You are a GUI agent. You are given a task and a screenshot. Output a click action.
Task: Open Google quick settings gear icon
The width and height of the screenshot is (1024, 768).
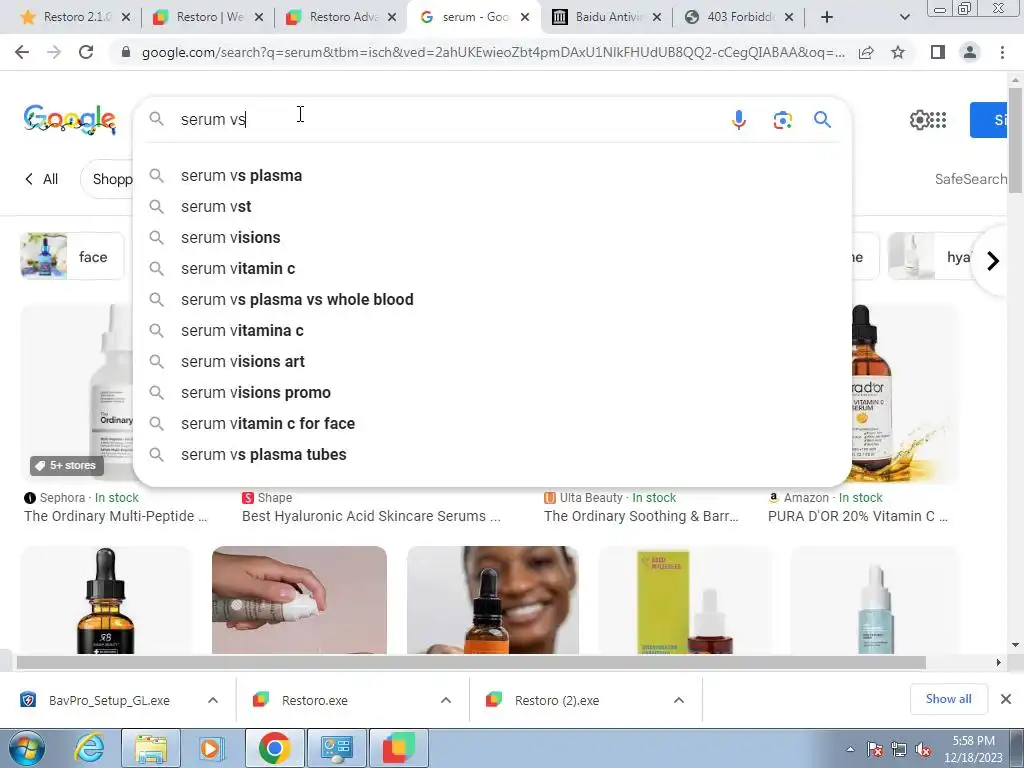pos(919,120)
